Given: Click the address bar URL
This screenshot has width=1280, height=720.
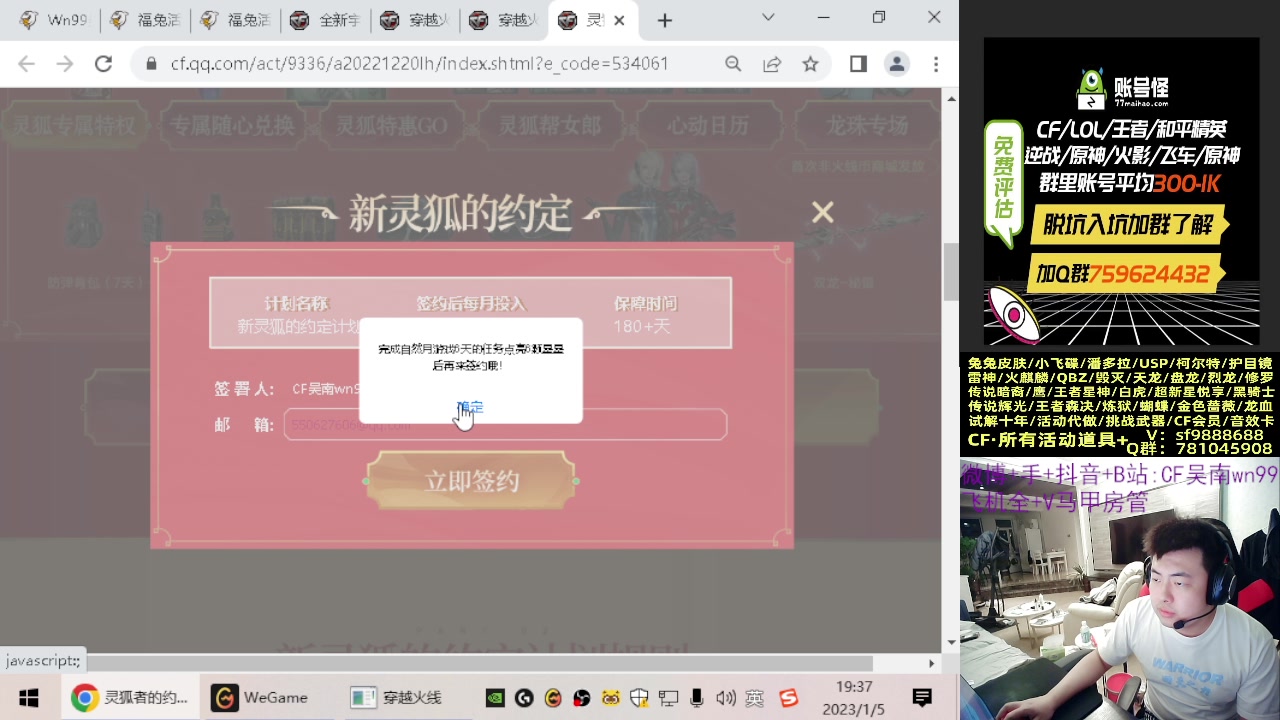Looking at the screenshot, I should pyautogui.click(x=419, y=64).
